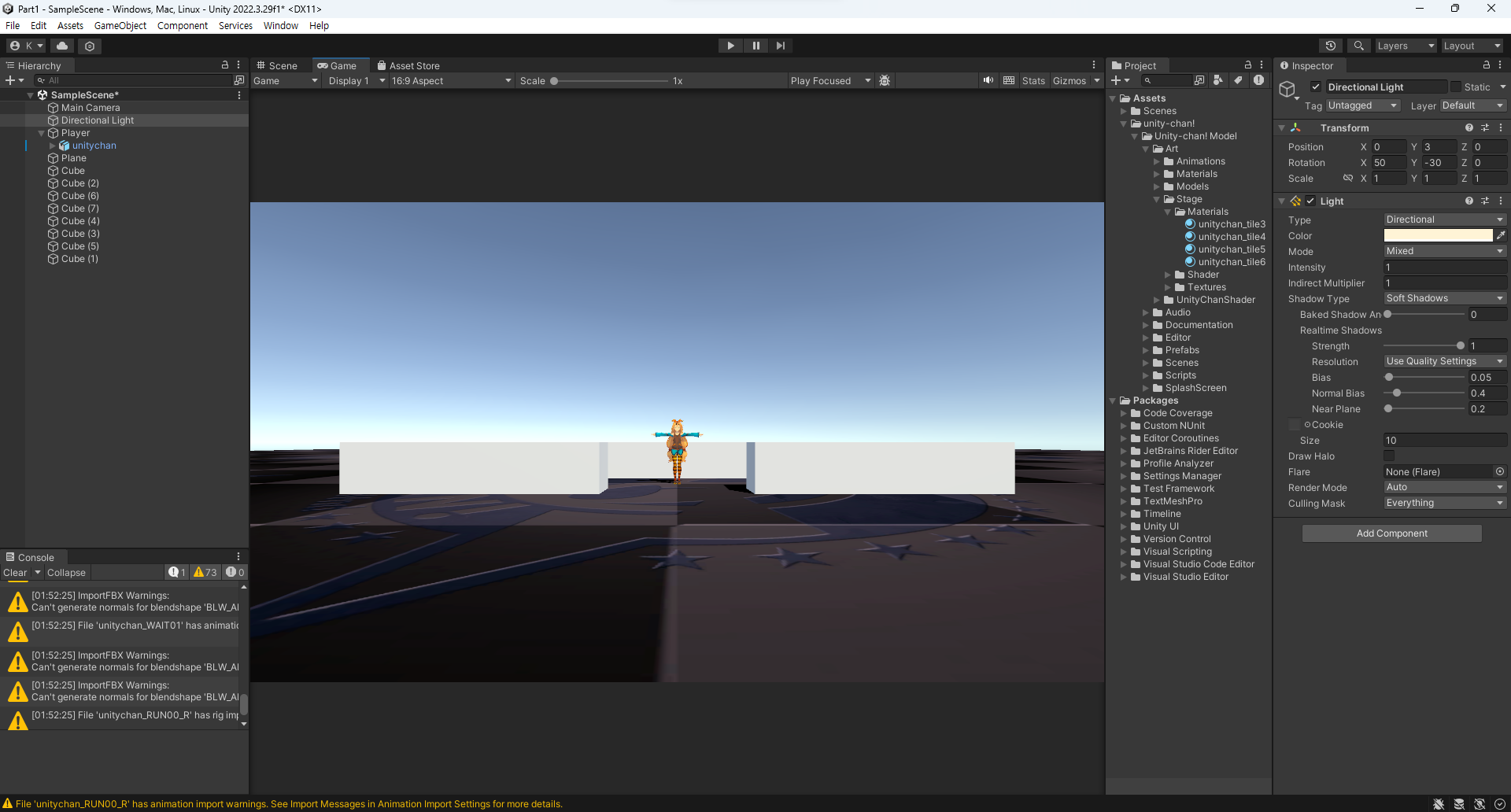This screenshot has height=812, width=1511.
Task: Open the Layer dropdown set to Default
Action: [1473, 105]
